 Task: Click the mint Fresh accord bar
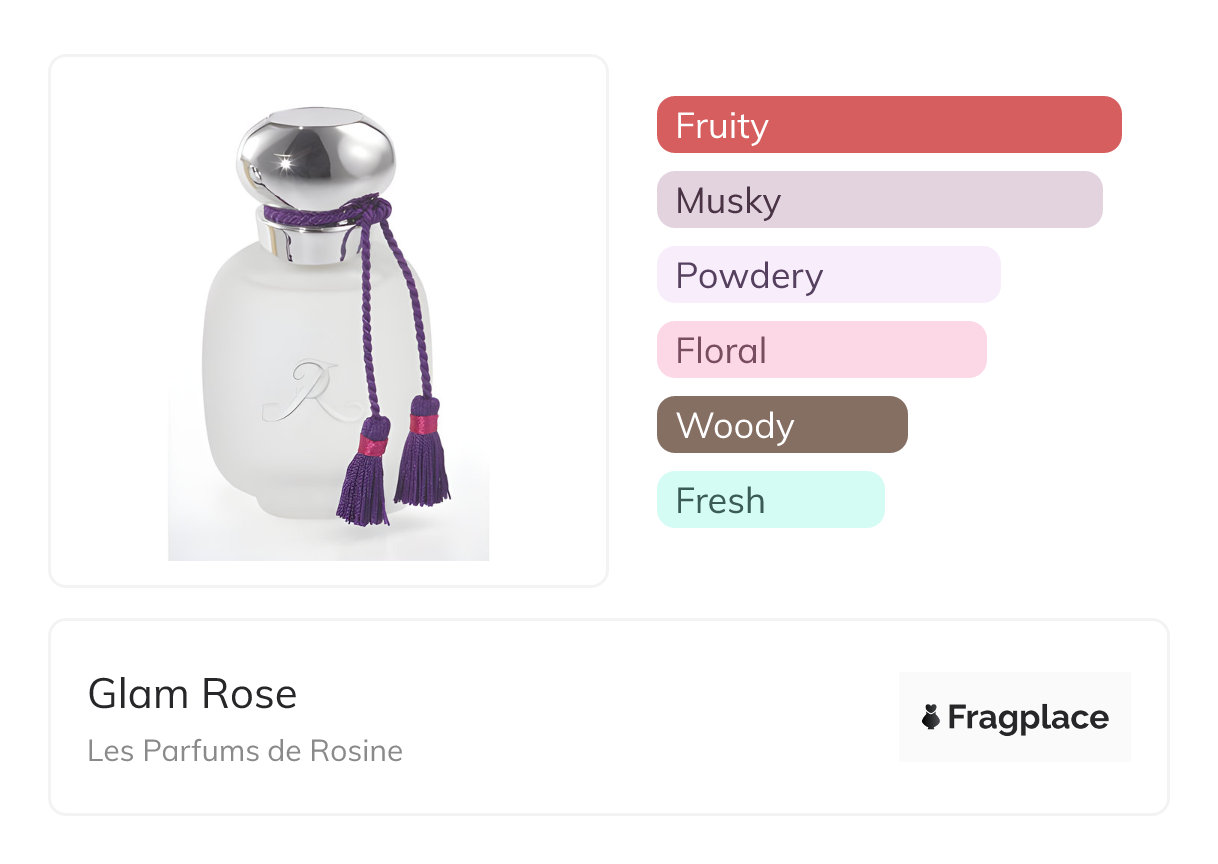770,500
